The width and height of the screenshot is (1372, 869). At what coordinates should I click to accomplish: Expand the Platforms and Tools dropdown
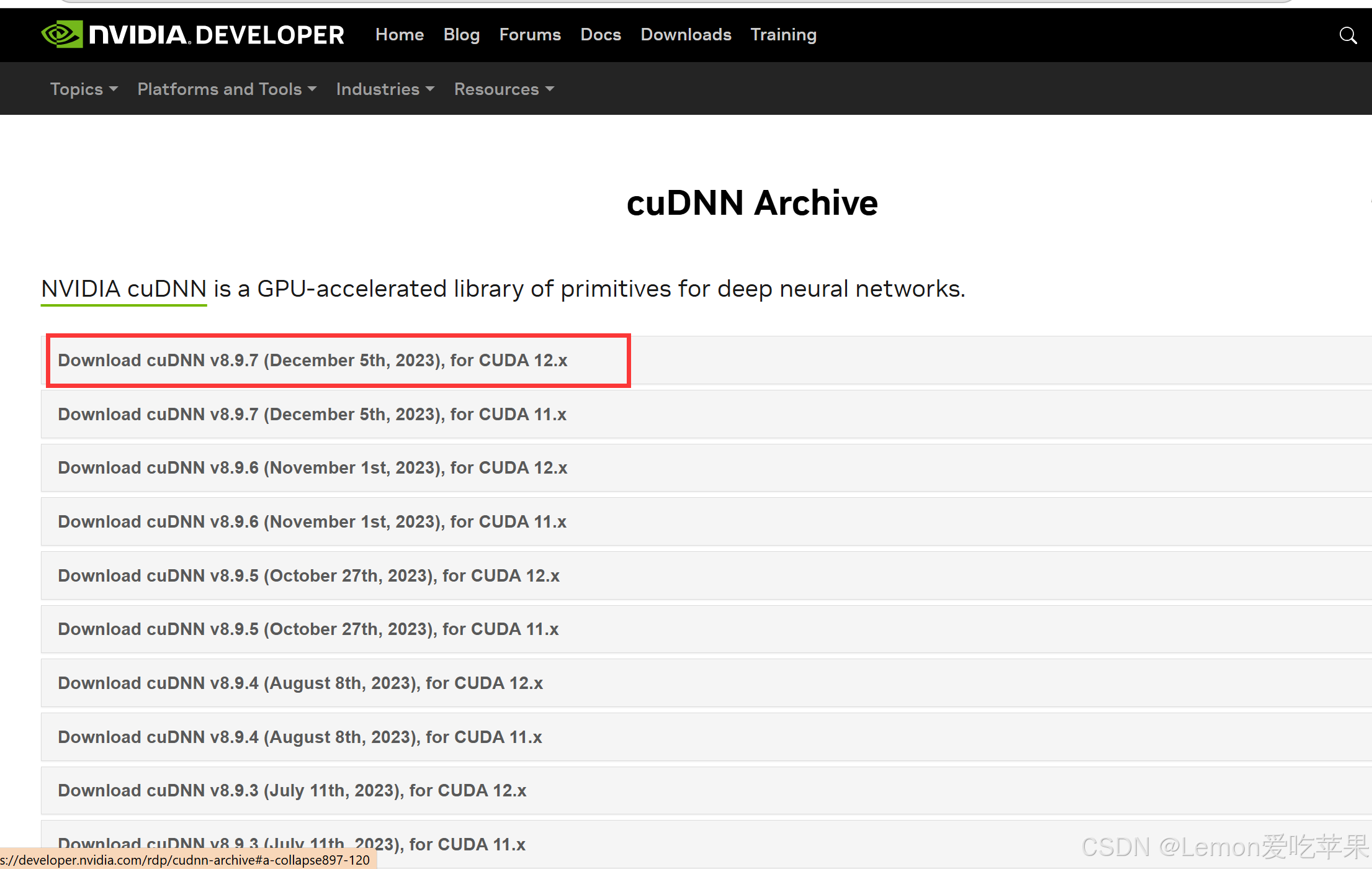click(x=227, y=89)
